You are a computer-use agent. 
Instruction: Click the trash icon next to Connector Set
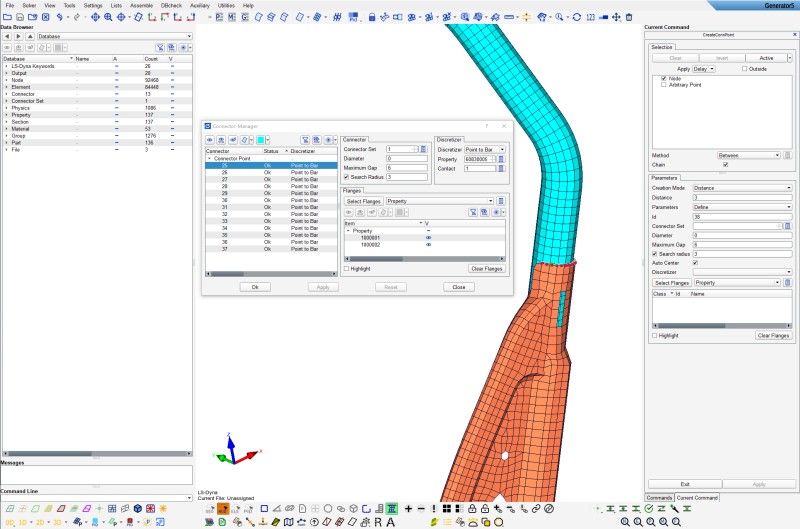point(423,149)
